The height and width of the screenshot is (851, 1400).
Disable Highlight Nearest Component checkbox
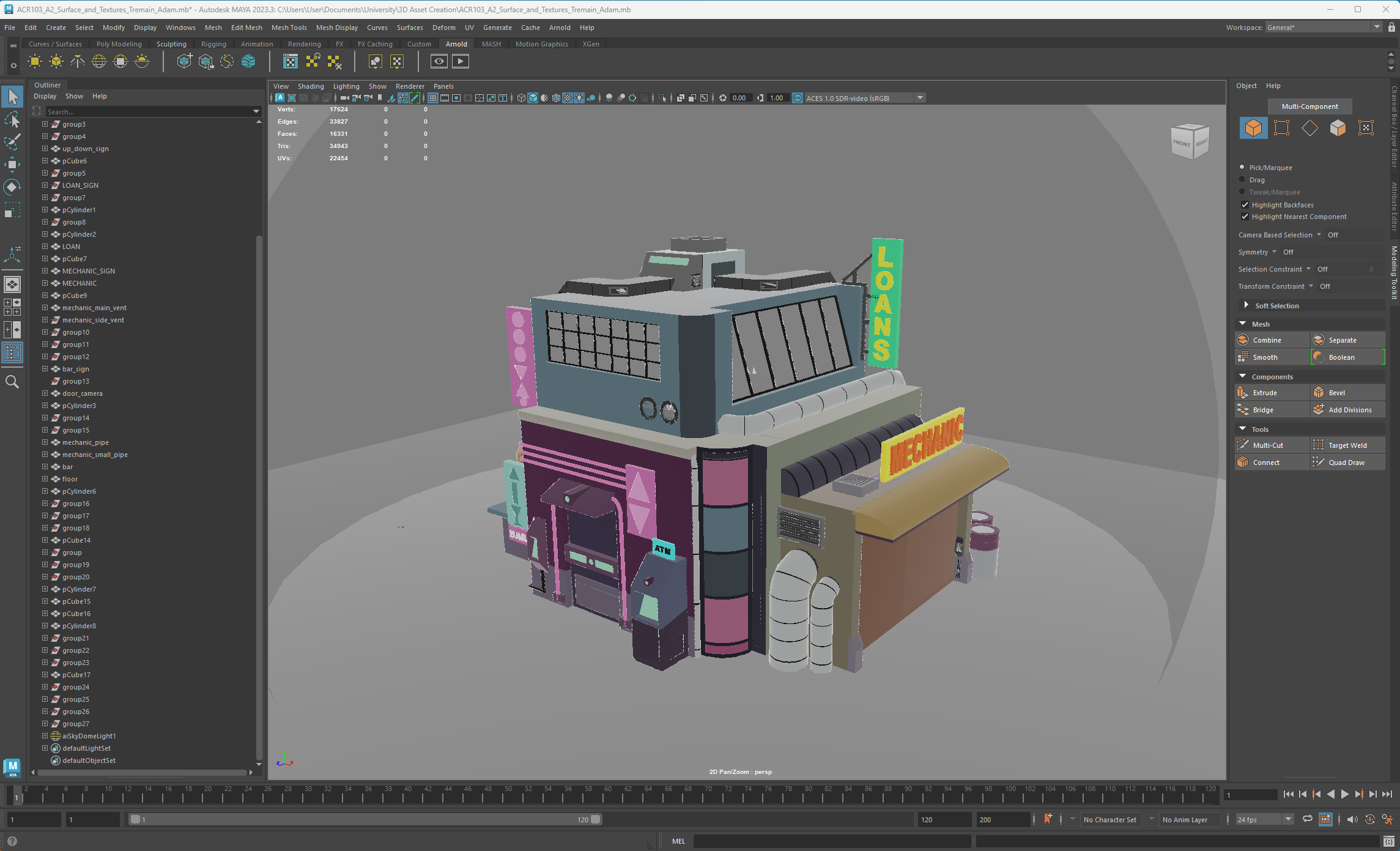click(x=1245, y=217)
